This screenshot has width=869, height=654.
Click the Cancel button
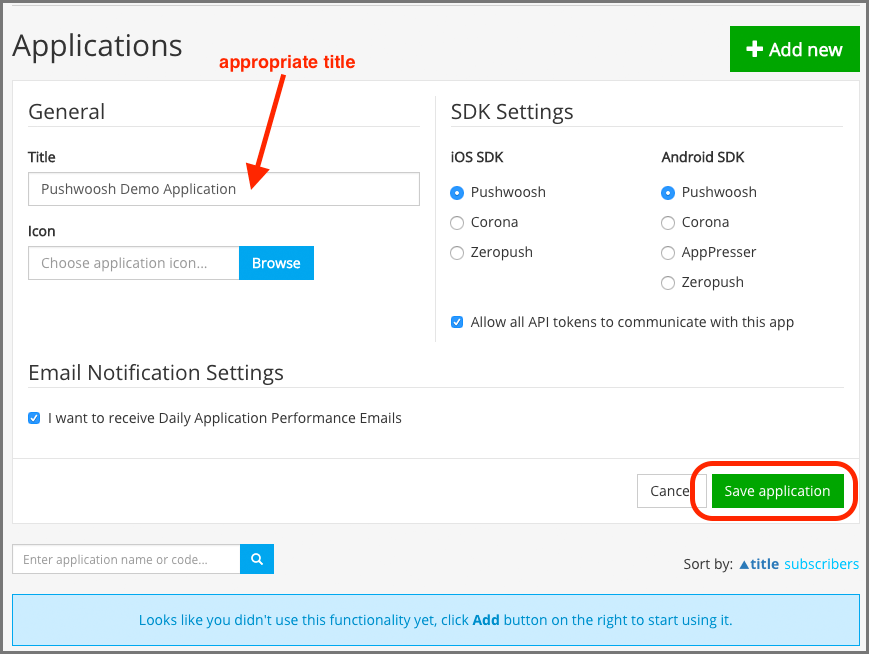[x=670, y=491]
